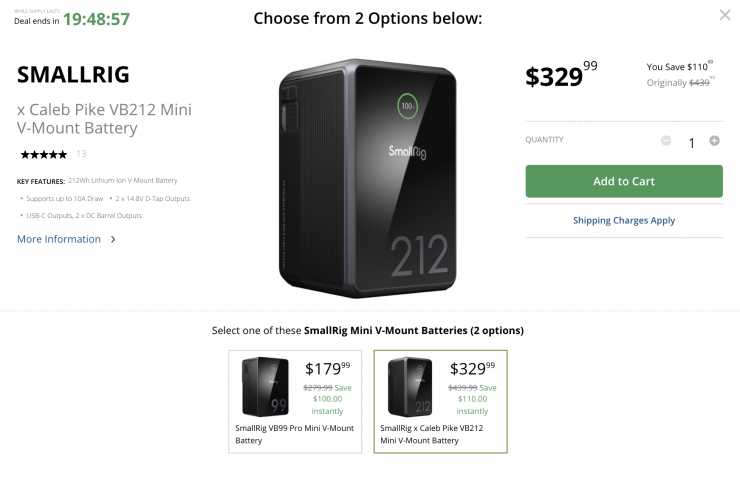Click the Save $110.00 instantly text
Image resolution: width=740 pixels, height=493 pixels.
(475, 399)
